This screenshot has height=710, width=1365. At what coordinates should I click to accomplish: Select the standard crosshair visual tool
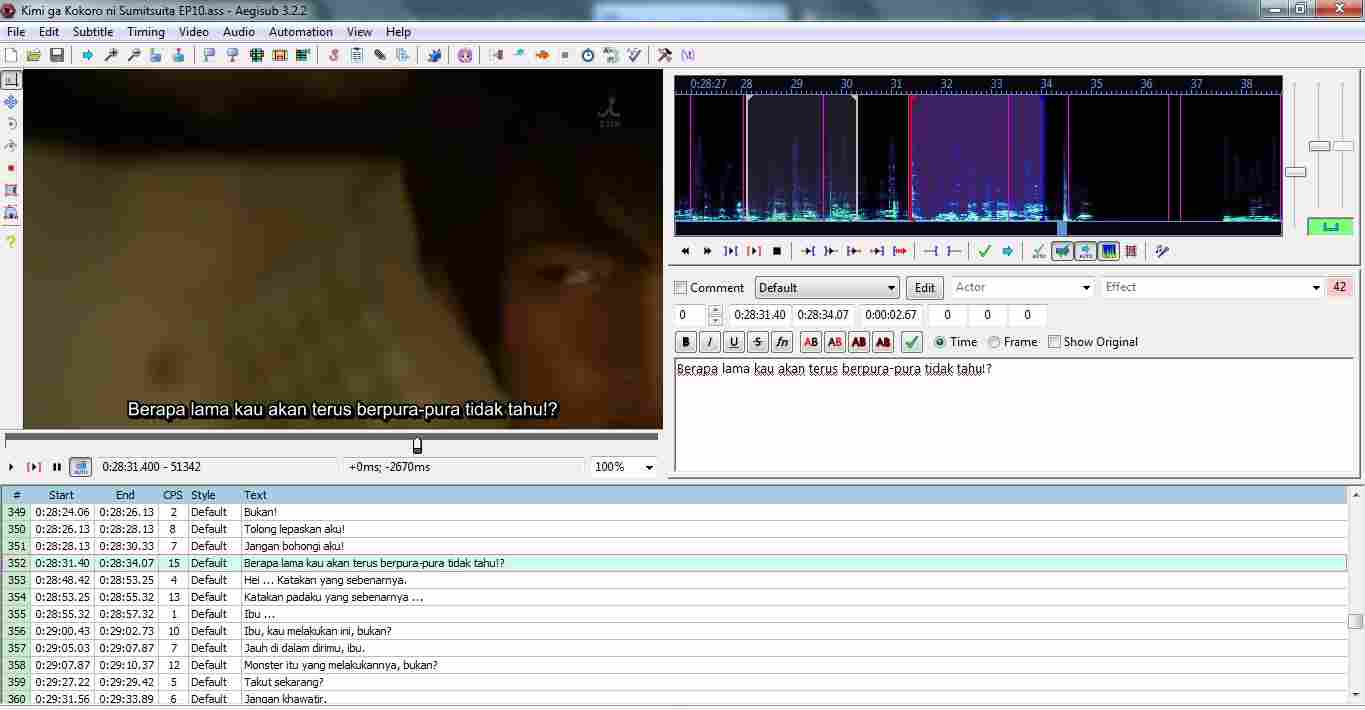pyautogui.click(x=11, y=79)
